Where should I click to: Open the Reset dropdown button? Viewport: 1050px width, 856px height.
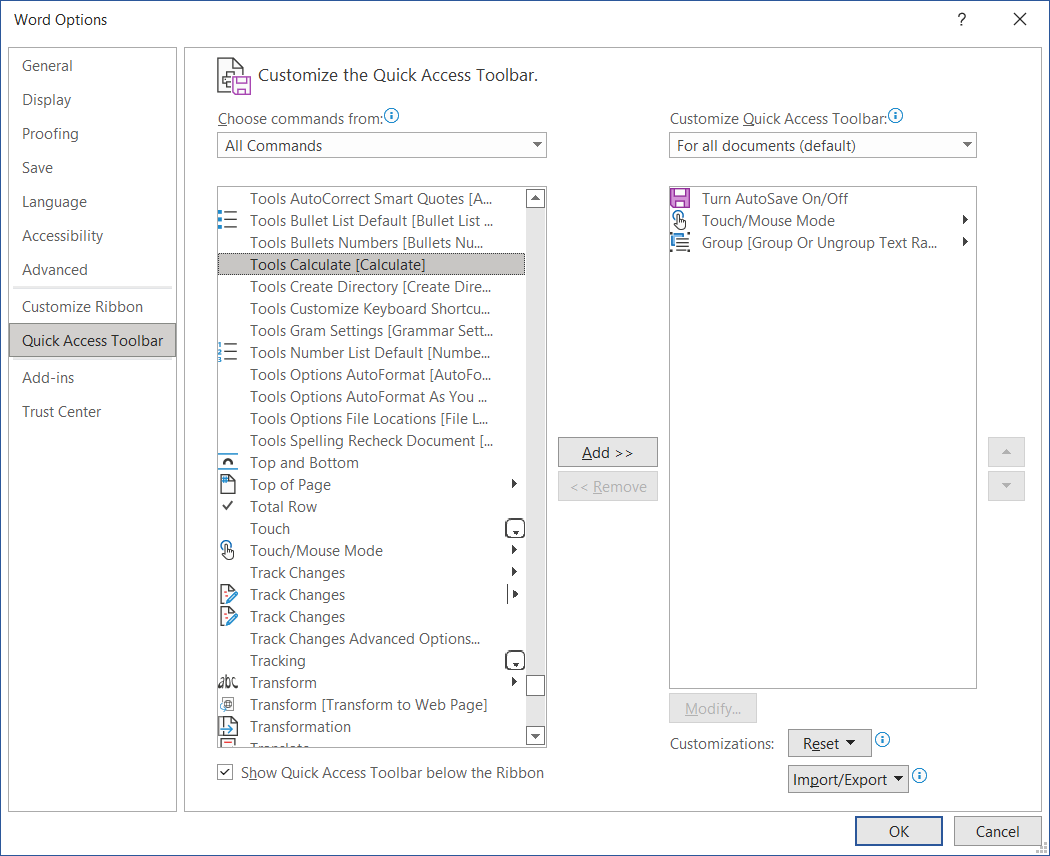829,743
